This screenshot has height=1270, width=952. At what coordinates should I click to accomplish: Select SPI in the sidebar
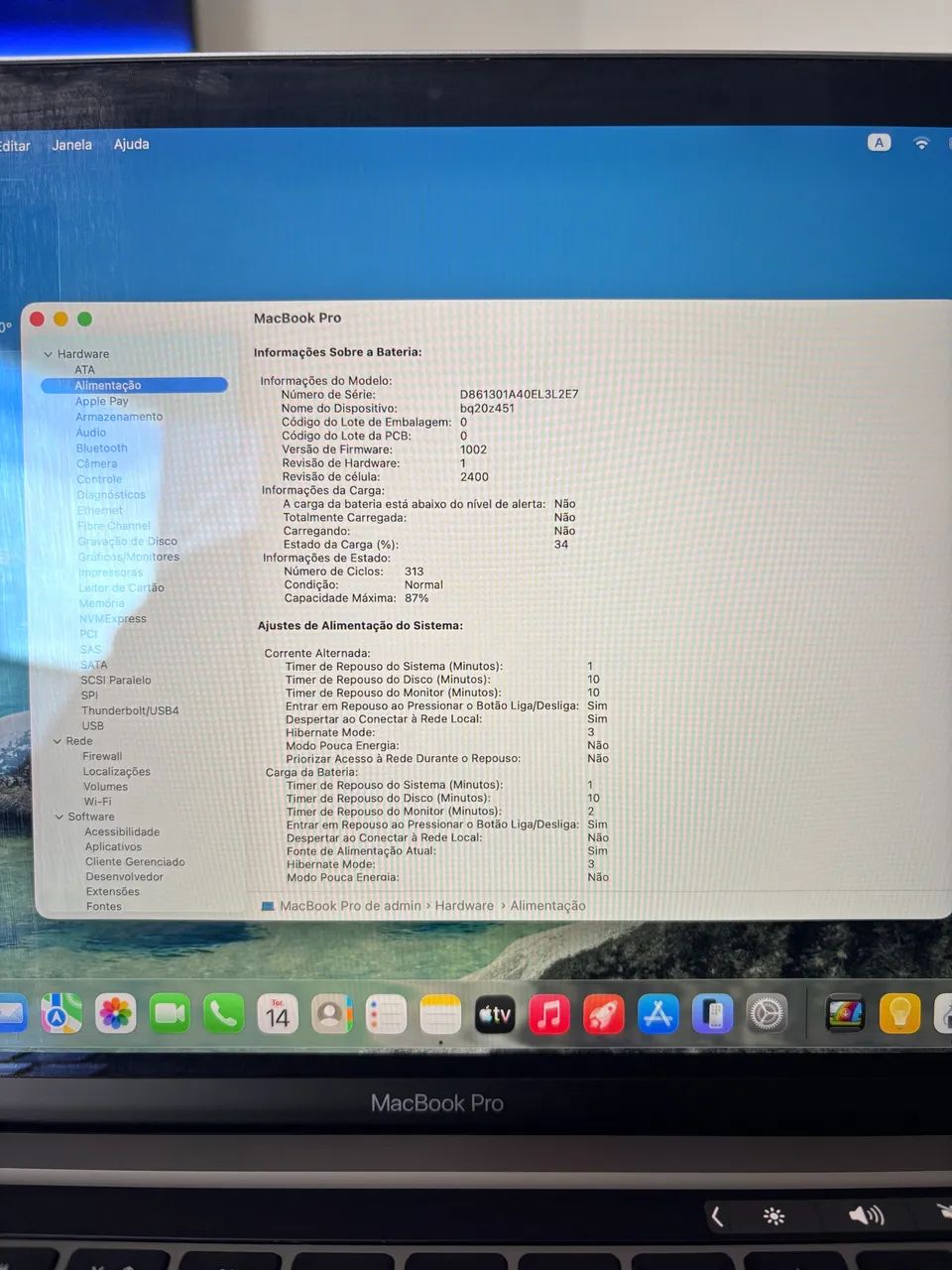click(x=89, y=696)
